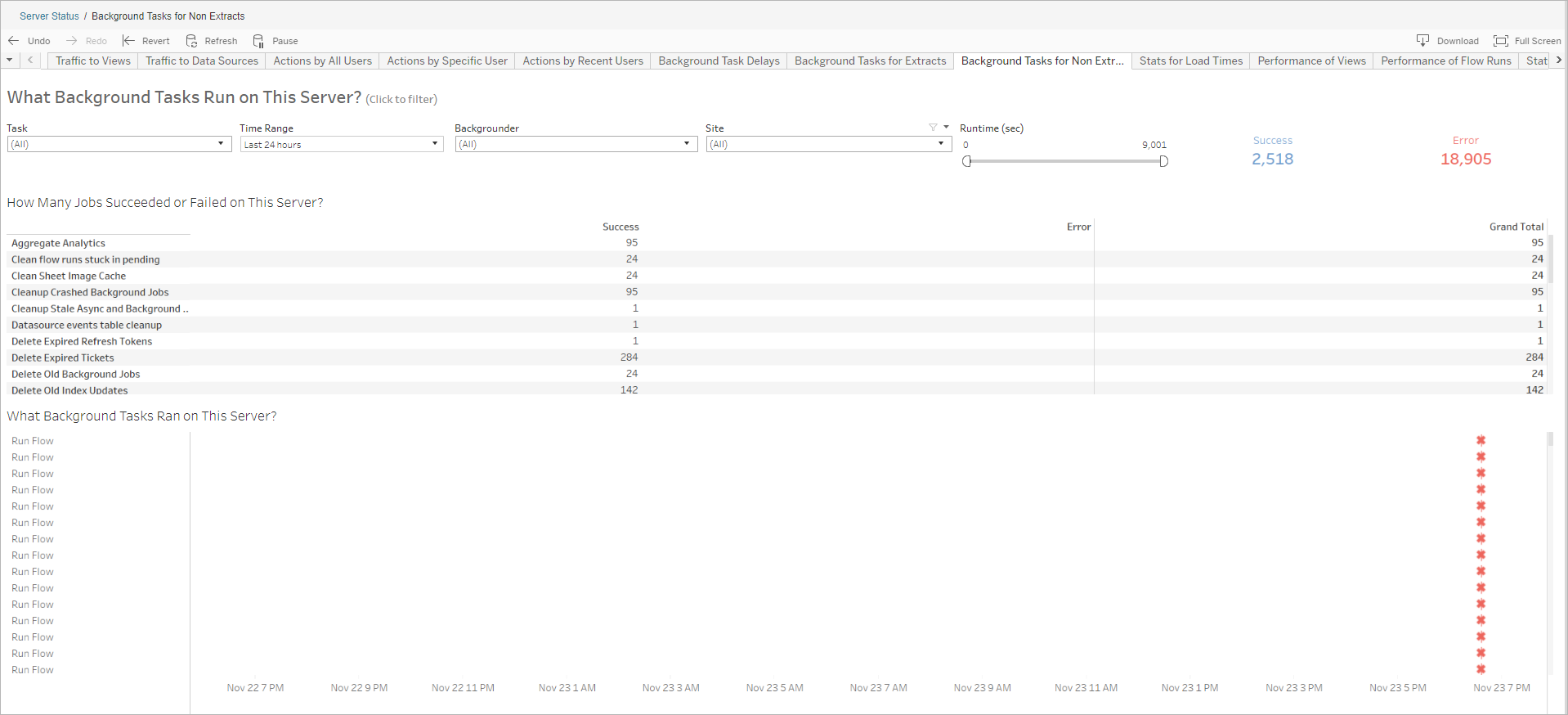Click the bottommost red error mark
This screenshot has width=1568, height=715.
(x=1481, y=669)
